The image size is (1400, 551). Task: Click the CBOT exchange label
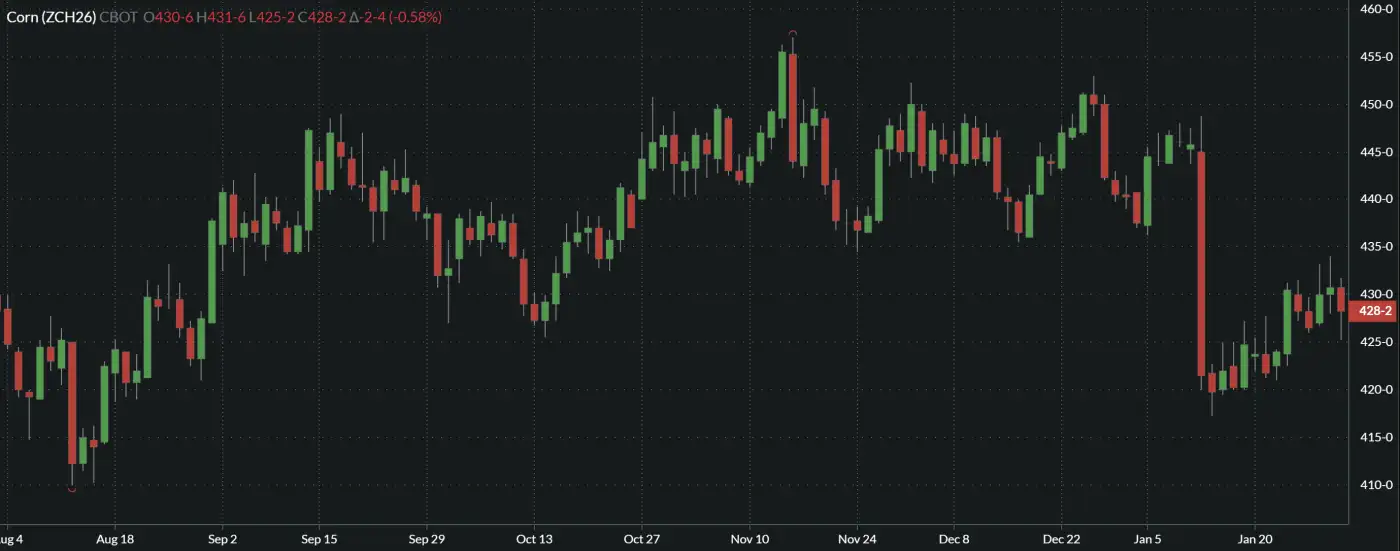tap(119, 18)
